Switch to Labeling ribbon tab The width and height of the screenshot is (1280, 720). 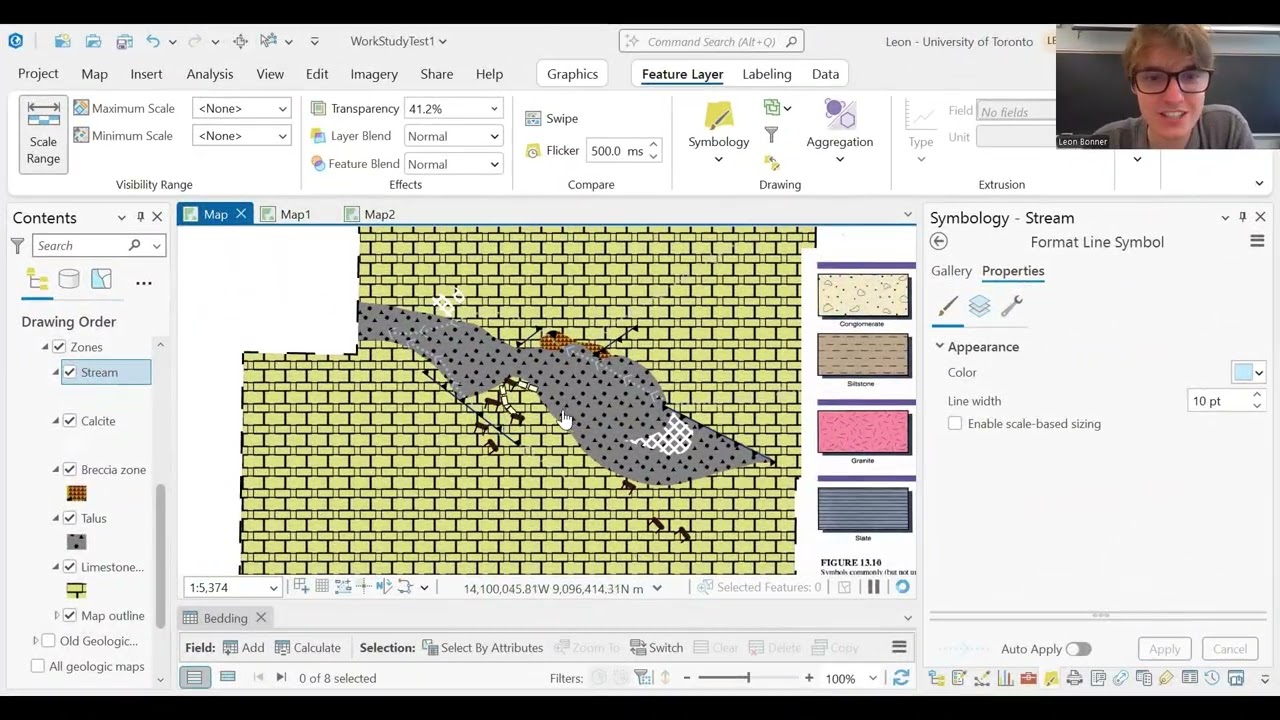[x=766, y=74]
